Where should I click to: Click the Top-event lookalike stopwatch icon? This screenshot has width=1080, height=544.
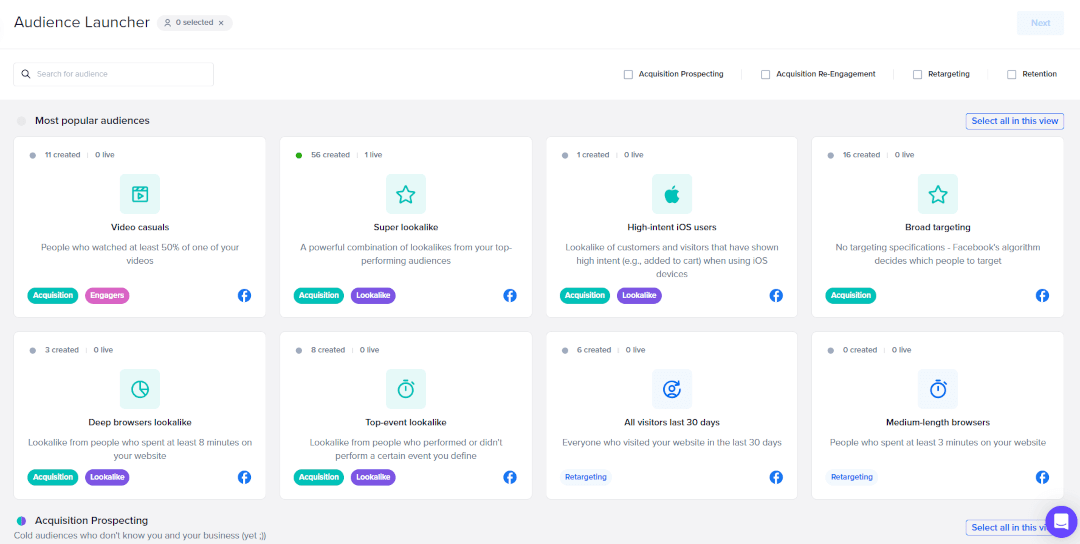click(406, 389)
